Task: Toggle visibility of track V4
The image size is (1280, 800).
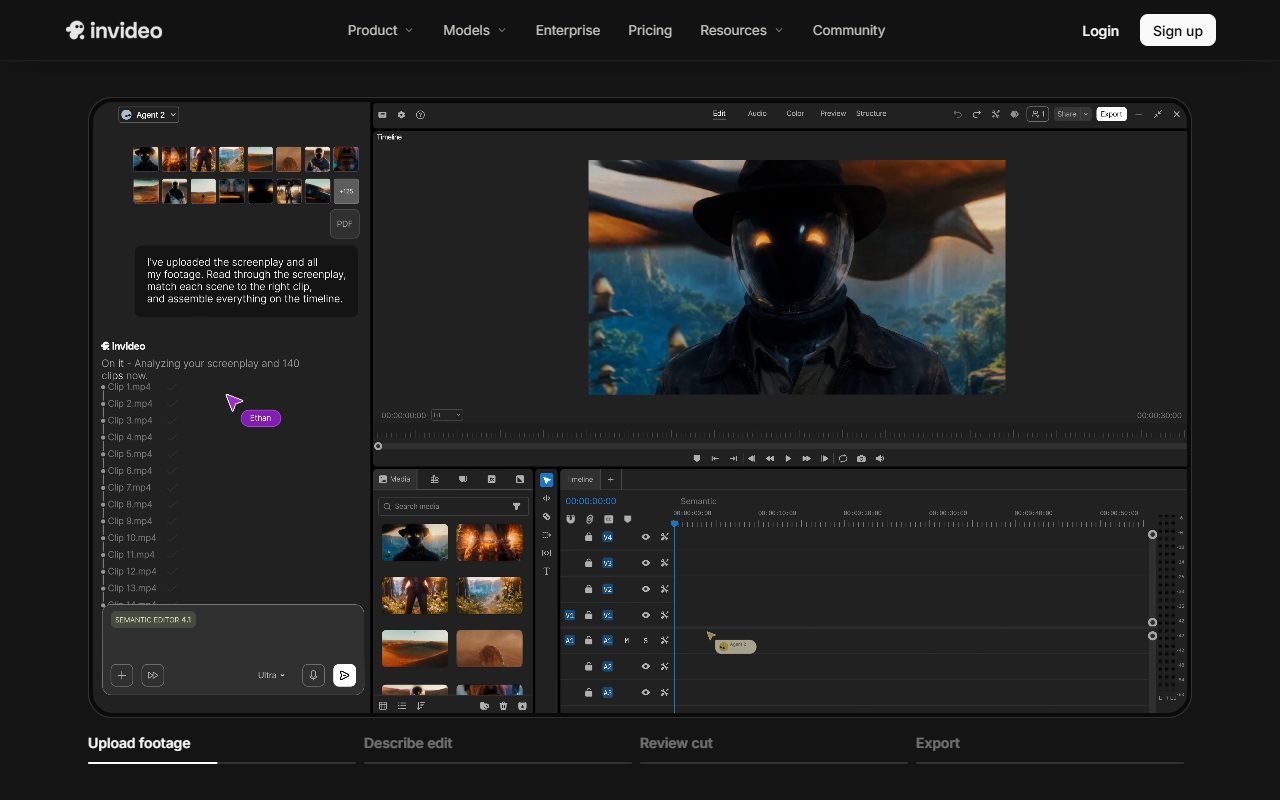Action: 645,537
